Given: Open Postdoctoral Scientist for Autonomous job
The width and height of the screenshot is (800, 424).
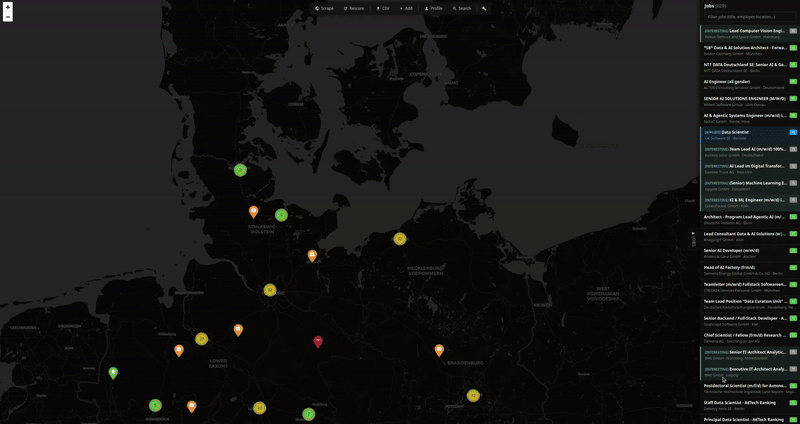Looking at the screenshot, I should 749,388.
